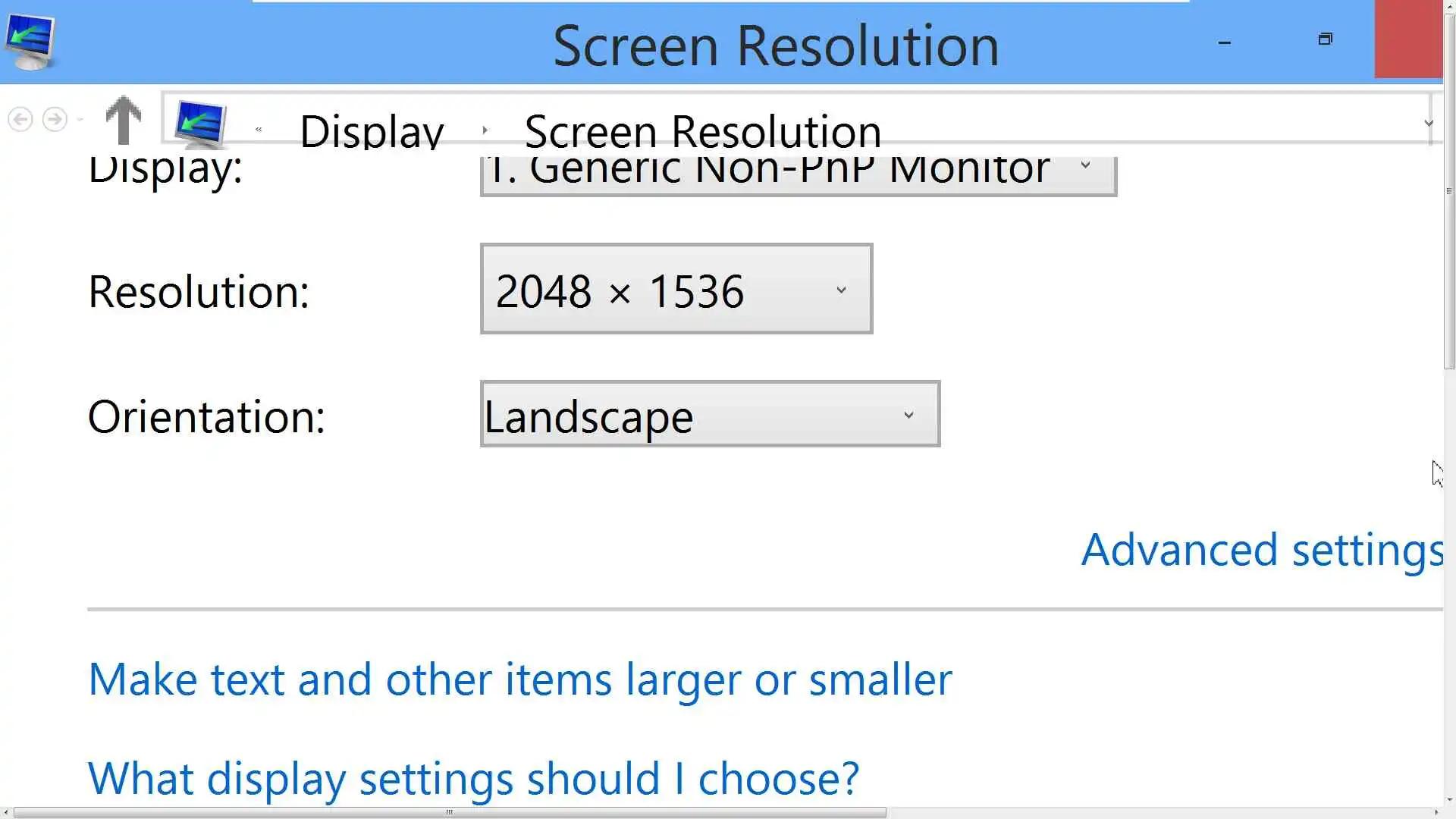Go up one level with Up arrow

(123, 120)
